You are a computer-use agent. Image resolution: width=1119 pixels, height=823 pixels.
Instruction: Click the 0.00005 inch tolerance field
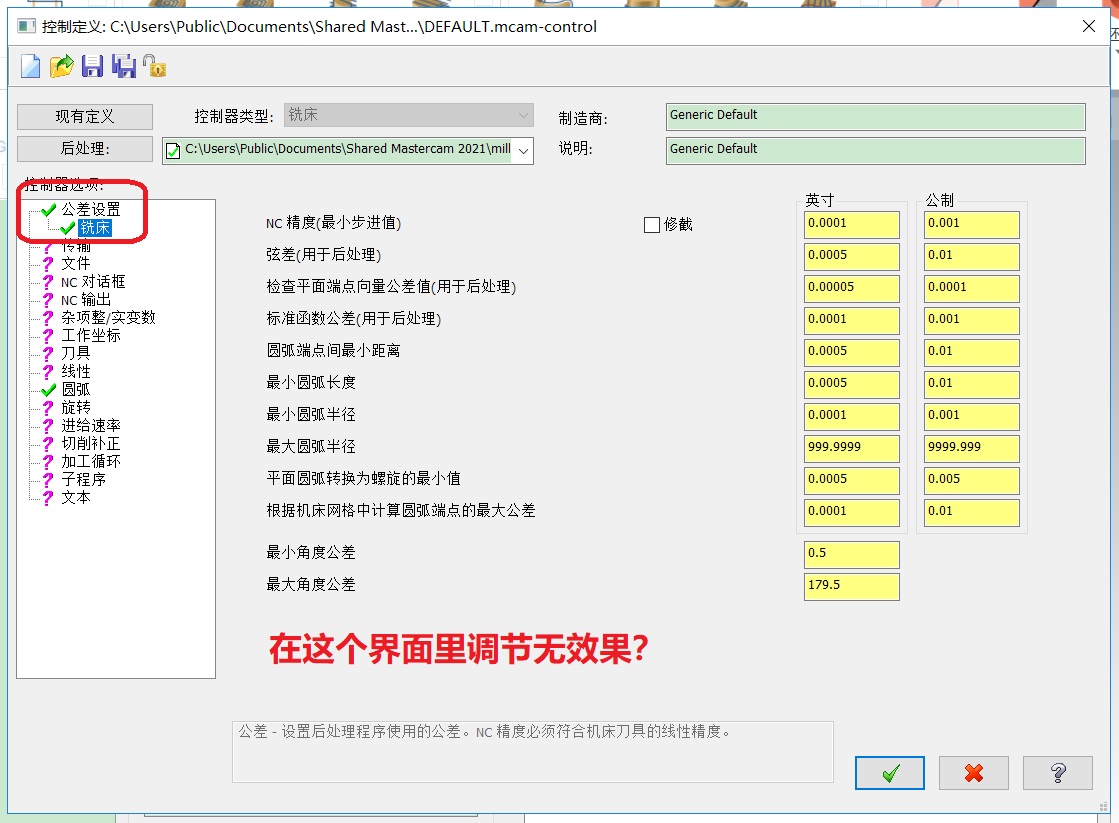point(851,288)
